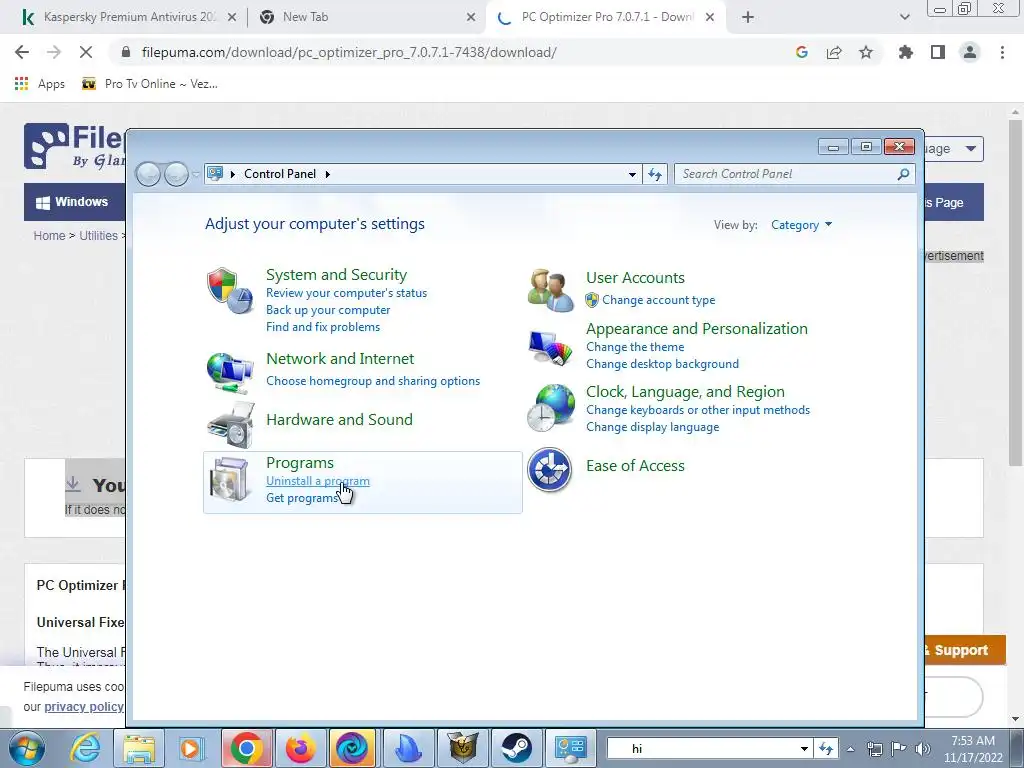Refresh the Control Panel address bar

pos(655,174)
